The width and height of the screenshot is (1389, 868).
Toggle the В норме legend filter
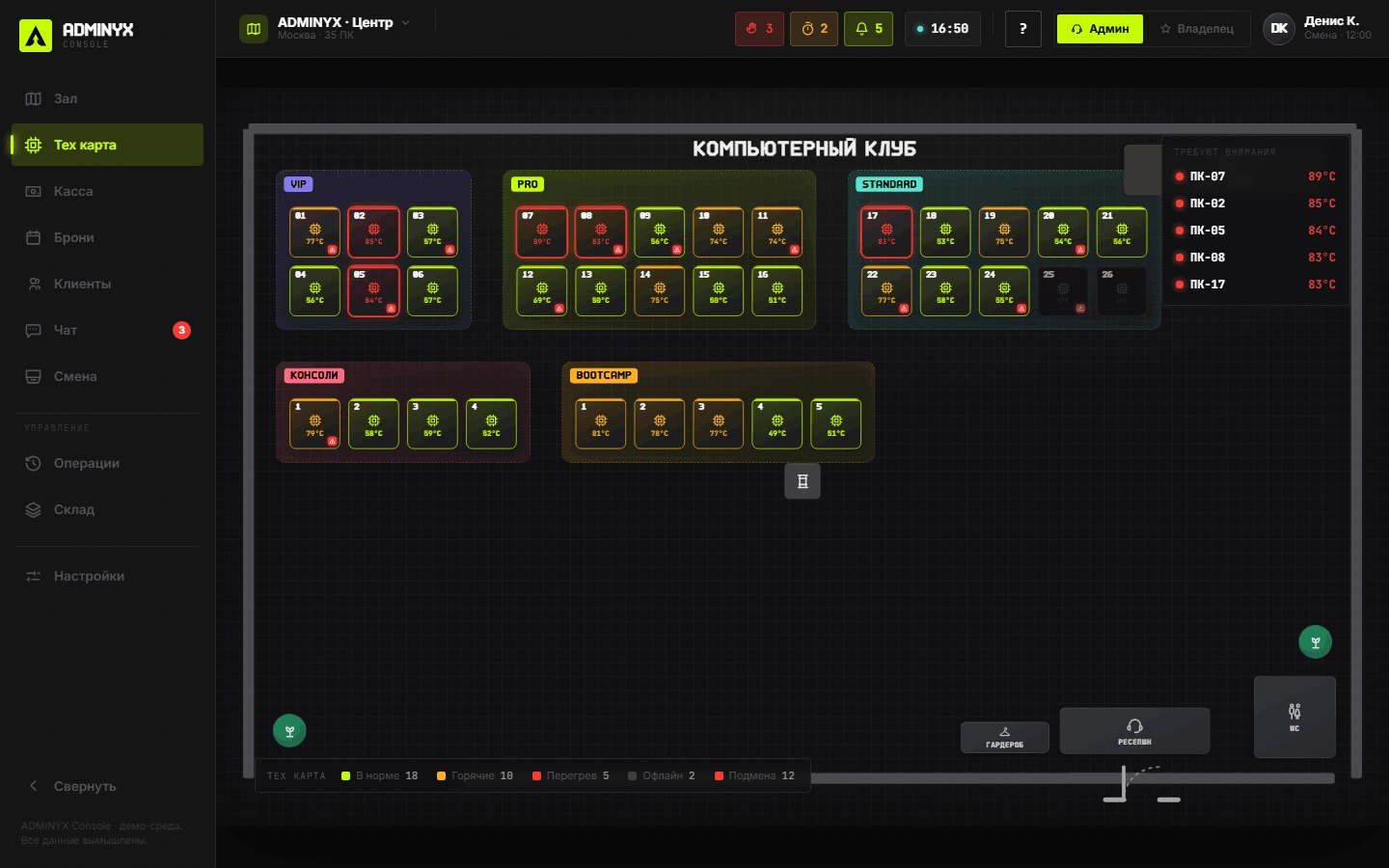pyautogui.click(x=380, y=775)
